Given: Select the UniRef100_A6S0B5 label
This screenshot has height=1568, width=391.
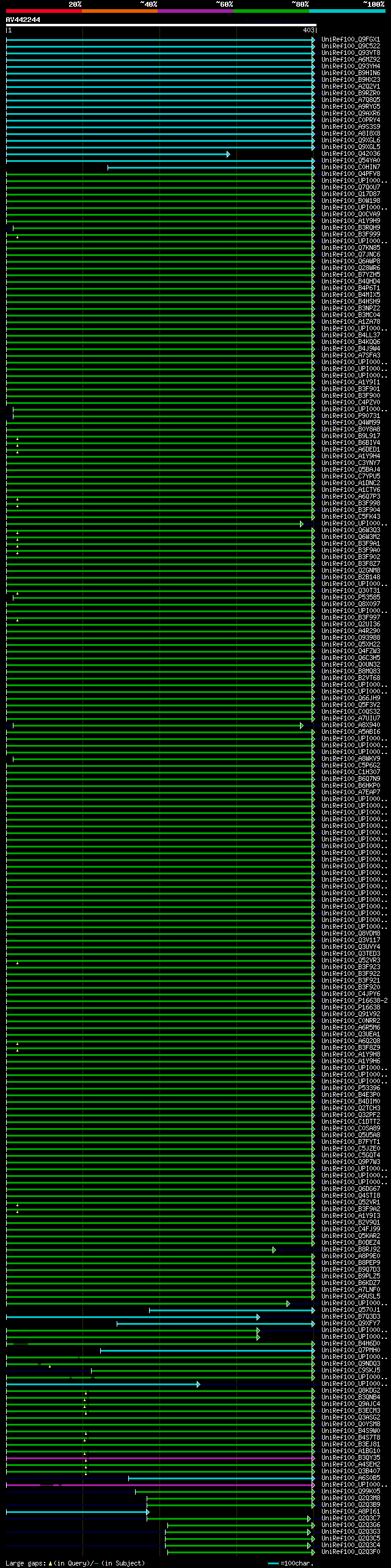Looking at the screenshot, I should point(351,1478).
